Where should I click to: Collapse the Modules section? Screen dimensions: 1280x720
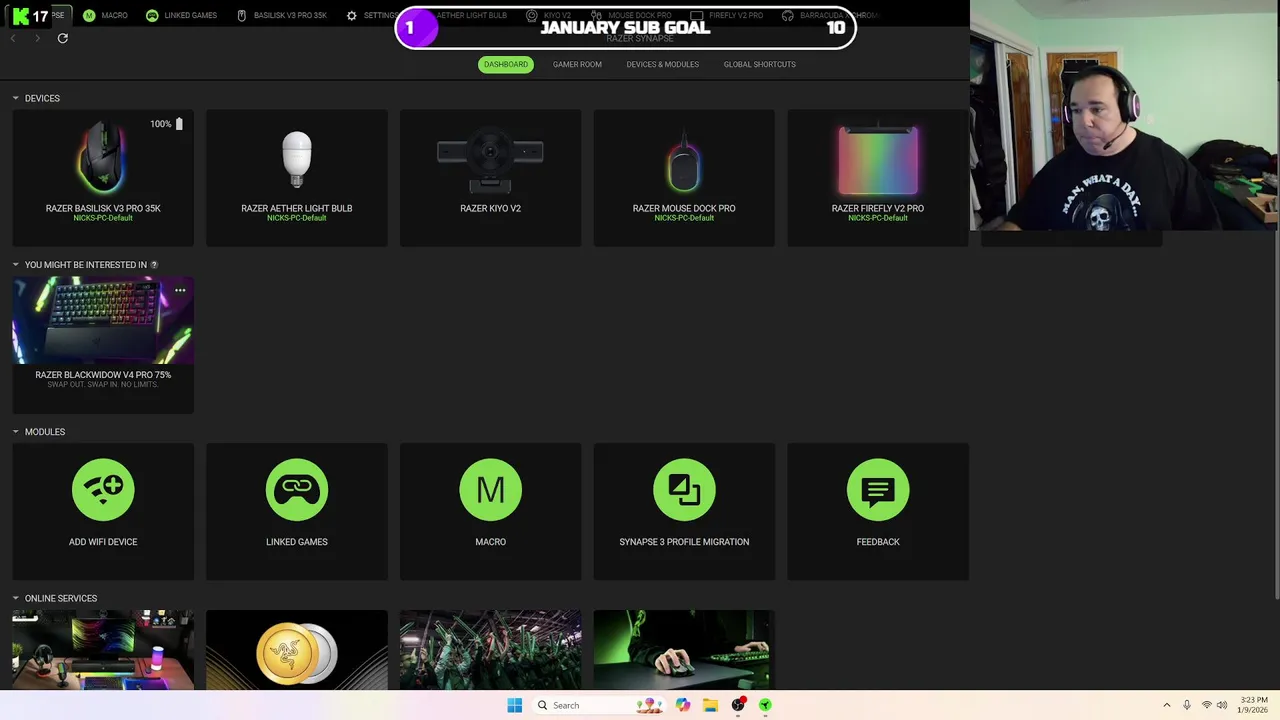point(16,432)
